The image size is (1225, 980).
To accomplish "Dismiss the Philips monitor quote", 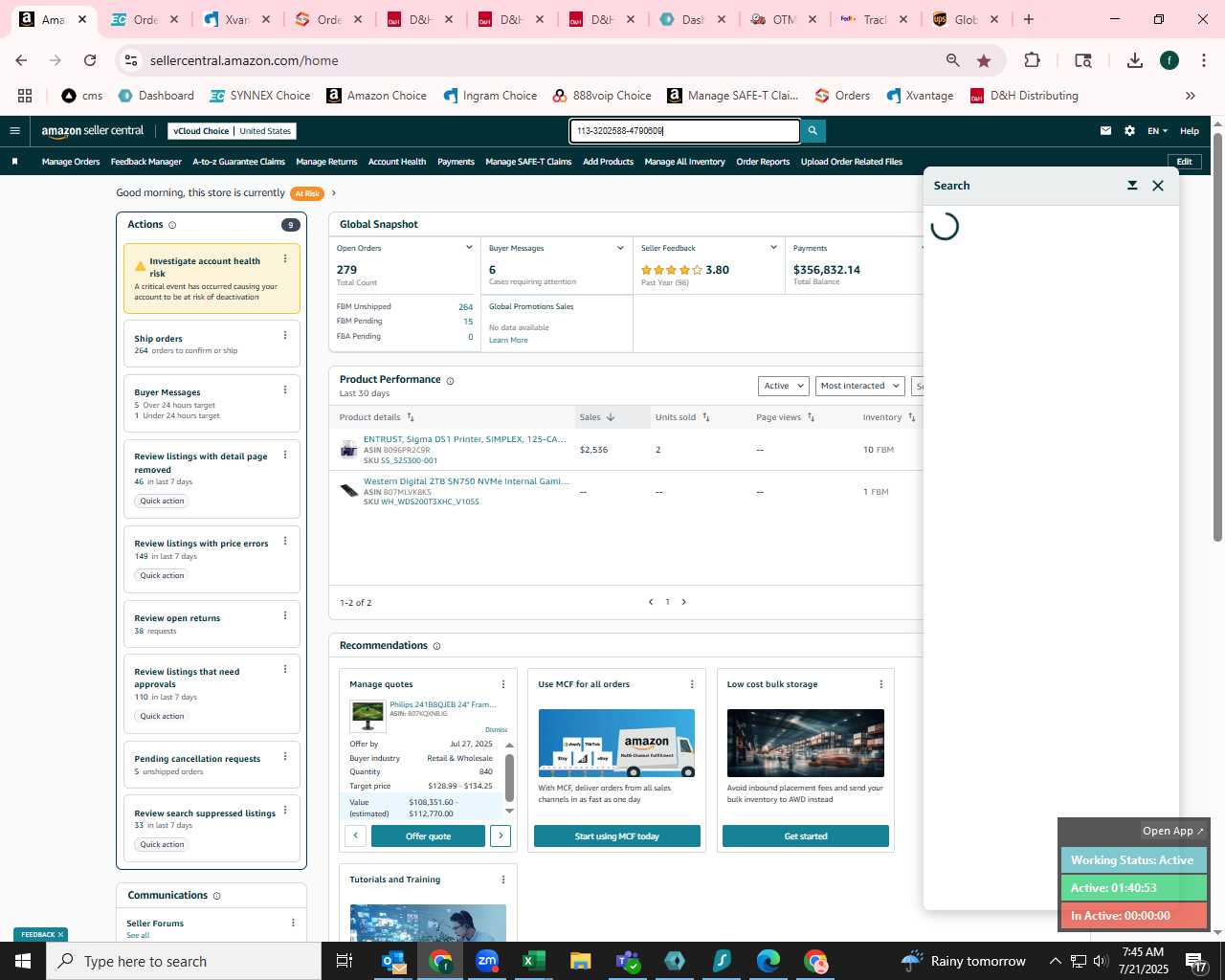I will (496, 730).
